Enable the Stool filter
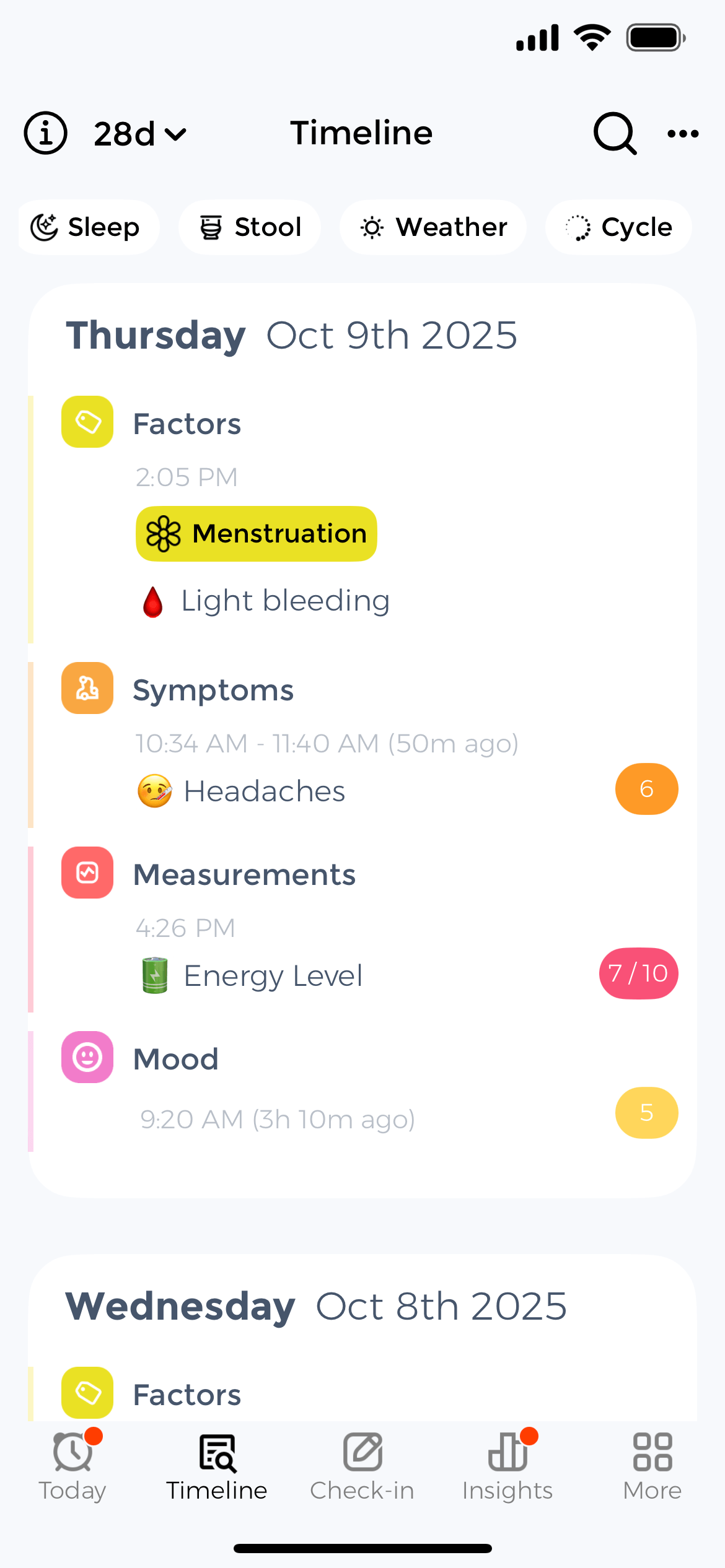The height and width of the screenshot is (1568, 725). pos(250,227)
